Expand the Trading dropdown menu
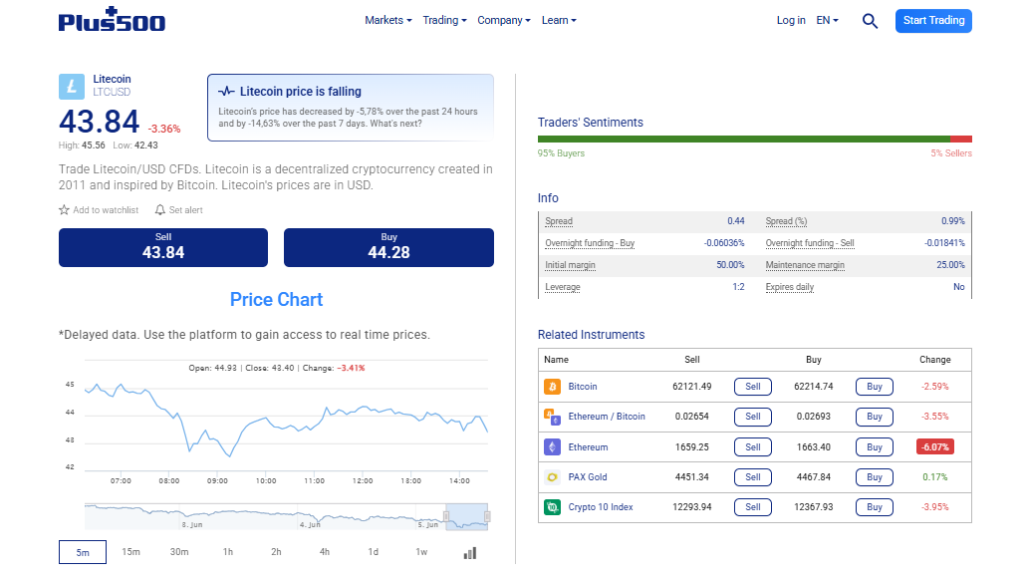 pos(444,20)
